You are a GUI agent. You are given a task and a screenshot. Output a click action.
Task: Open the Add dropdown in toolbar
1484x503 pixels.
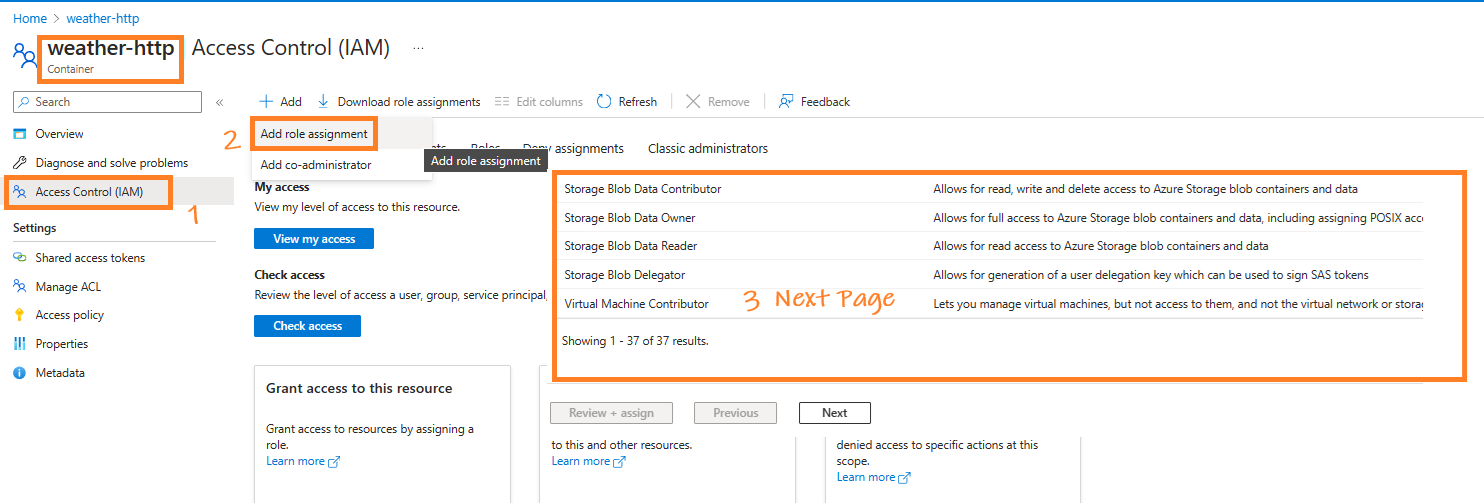pos(280,102)
